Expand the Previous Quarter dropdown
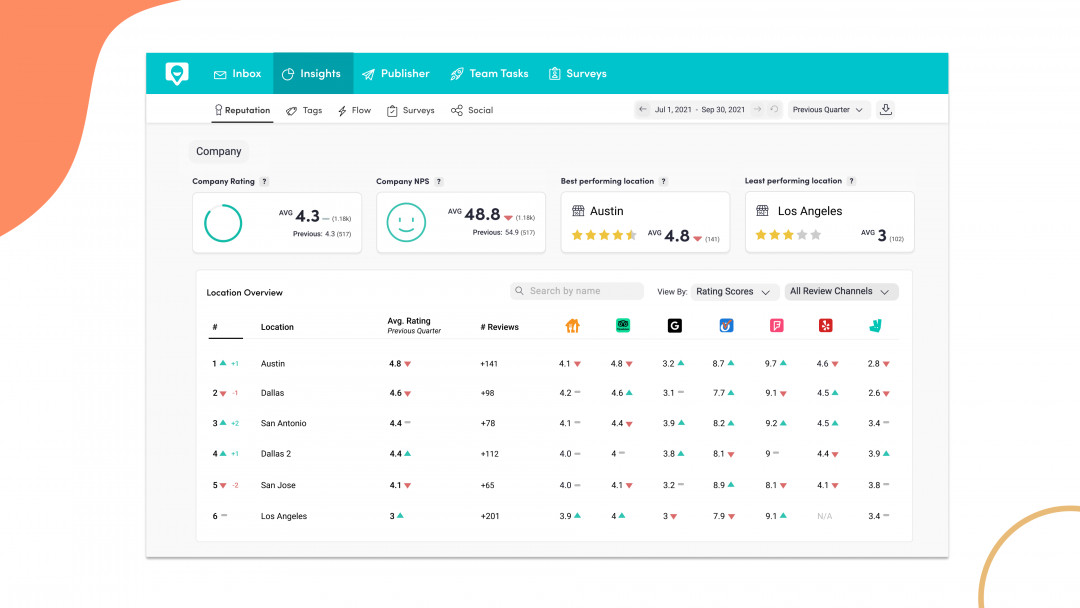Screen dimensions: 1080x608 tap(829, 109)
